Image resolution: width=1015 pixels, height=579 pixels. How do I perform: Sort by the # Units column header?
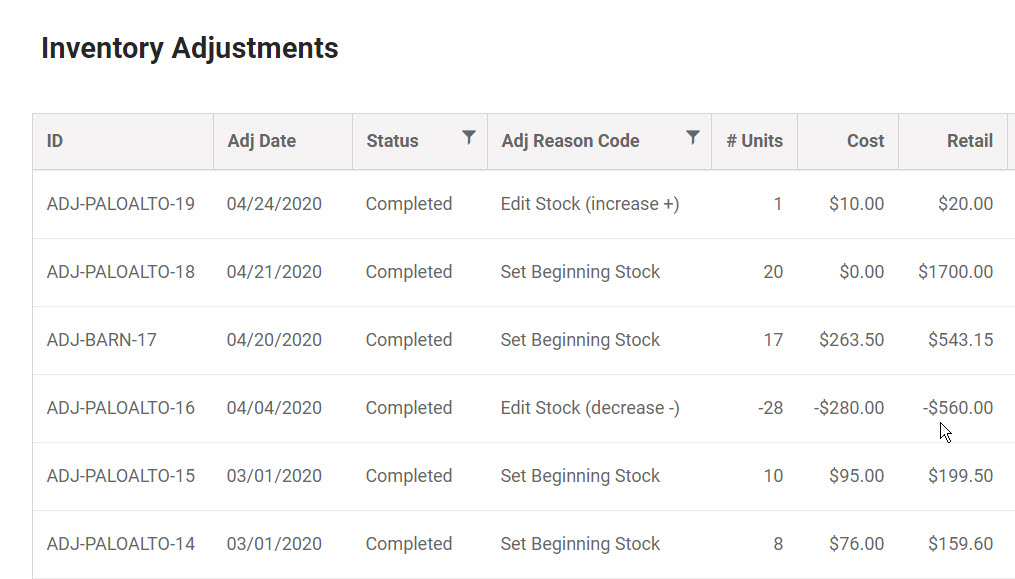(x=754, y=141)
